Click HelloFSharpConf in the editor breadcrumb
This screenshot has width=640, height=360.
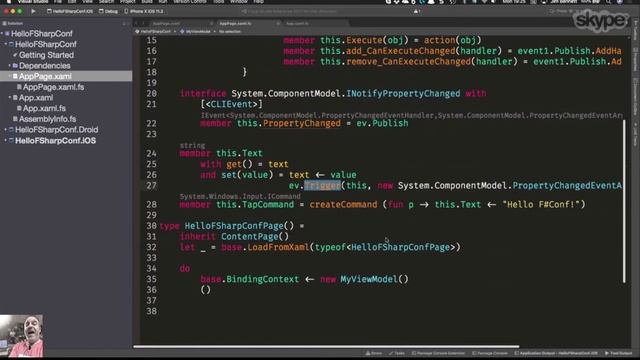(156, 31)
